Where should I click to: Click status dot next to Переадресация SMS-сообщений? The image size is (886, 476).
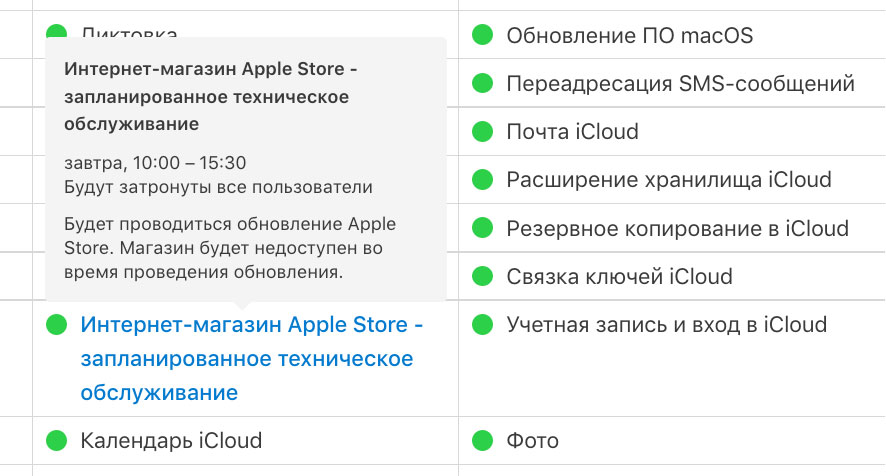click(482, 83)
